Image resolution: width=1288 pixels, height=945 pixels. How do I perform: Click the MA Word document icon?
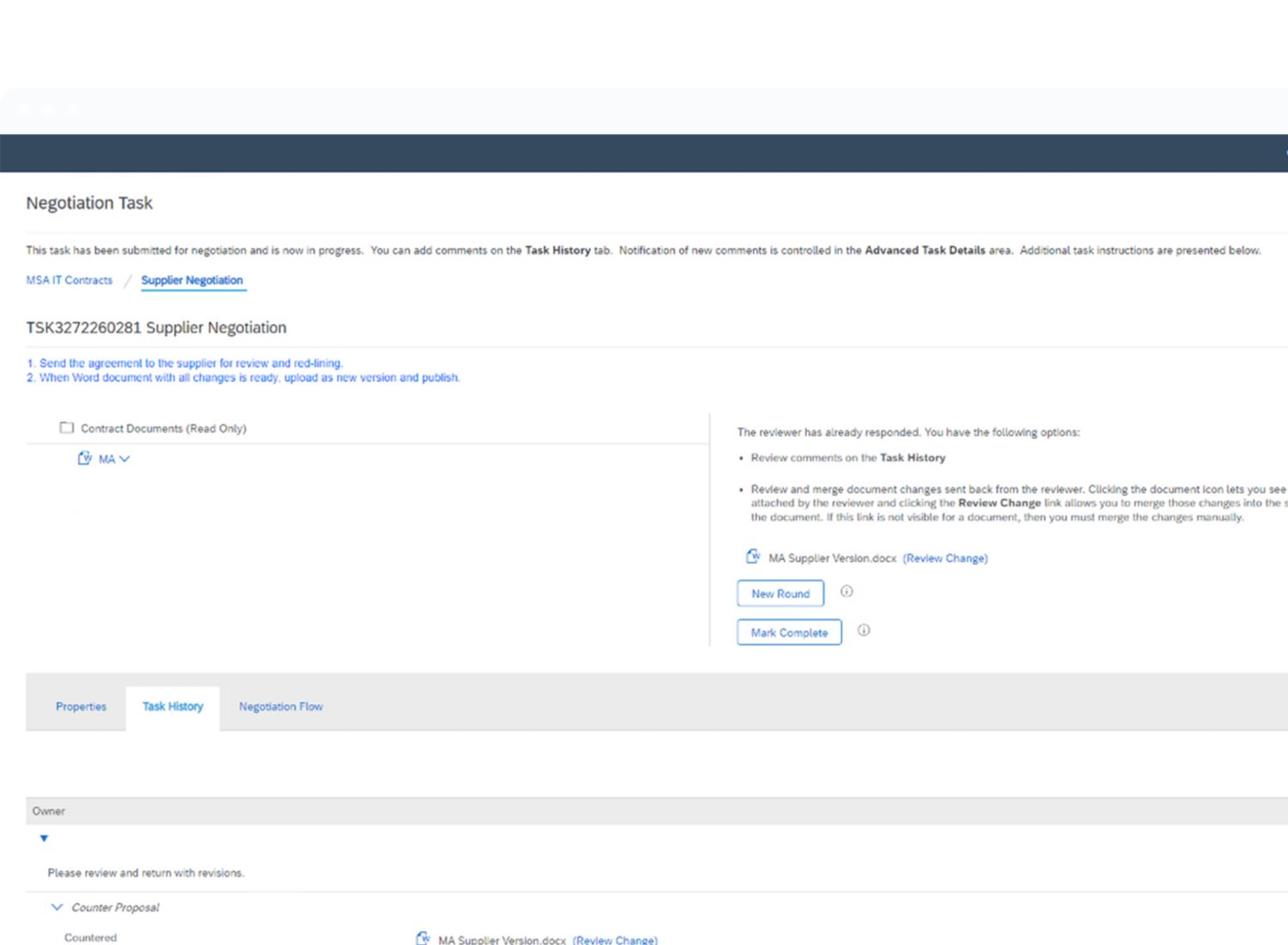tap(84, 459)
